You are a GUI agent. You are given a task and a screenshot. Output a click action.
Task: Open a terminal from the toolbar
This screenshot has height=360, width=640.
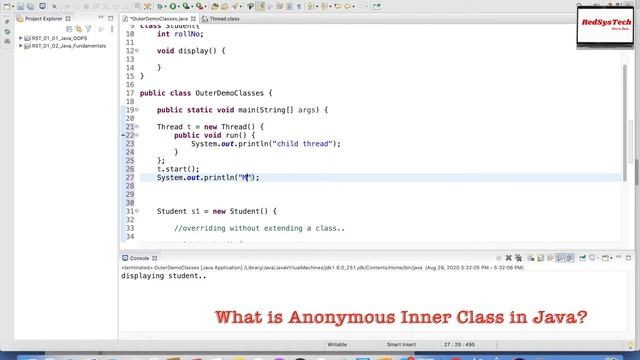pos(43,6)
